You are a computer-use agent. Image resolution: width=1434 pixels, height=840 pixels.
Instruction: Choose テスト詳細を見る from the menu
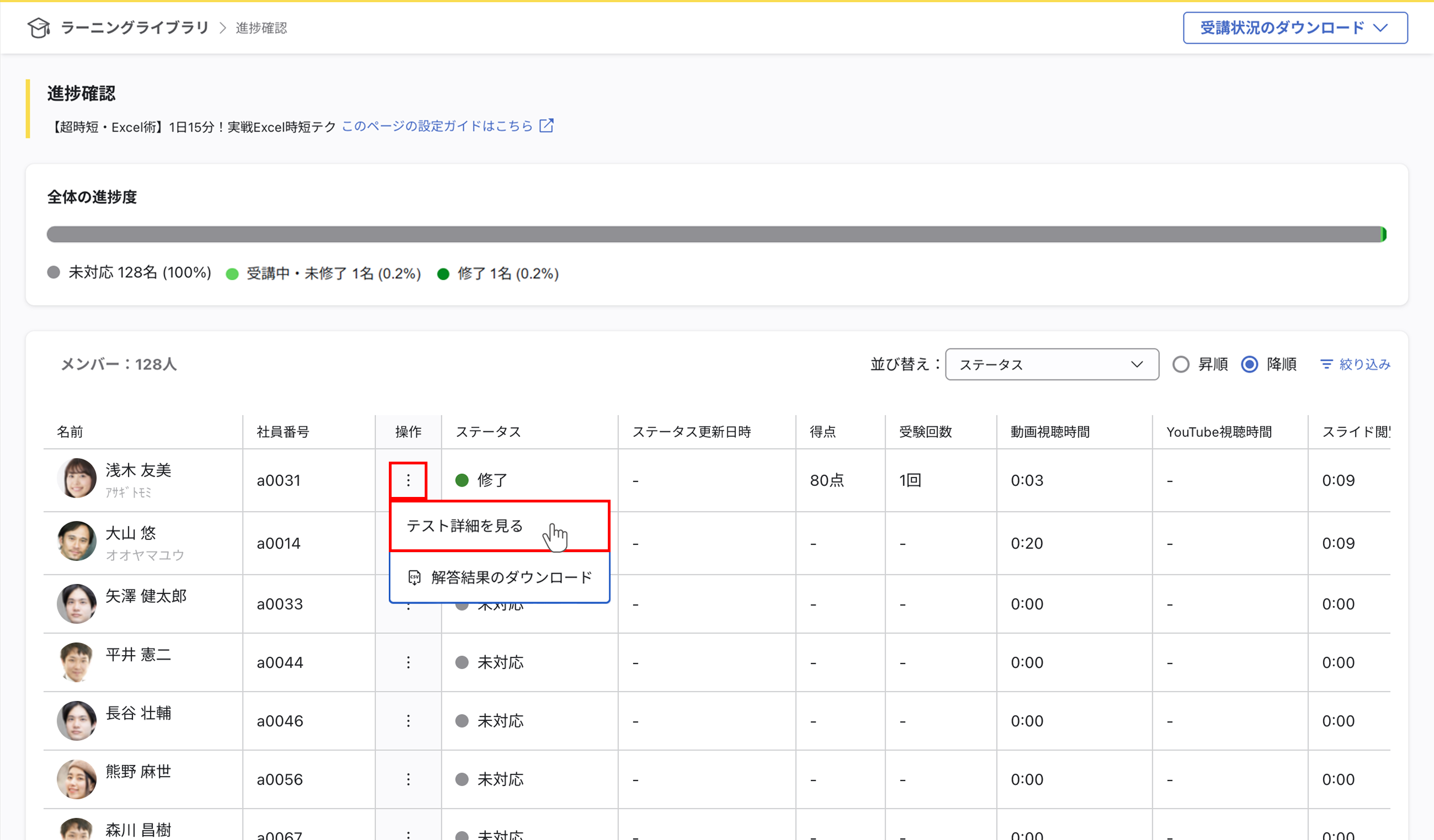464,526
